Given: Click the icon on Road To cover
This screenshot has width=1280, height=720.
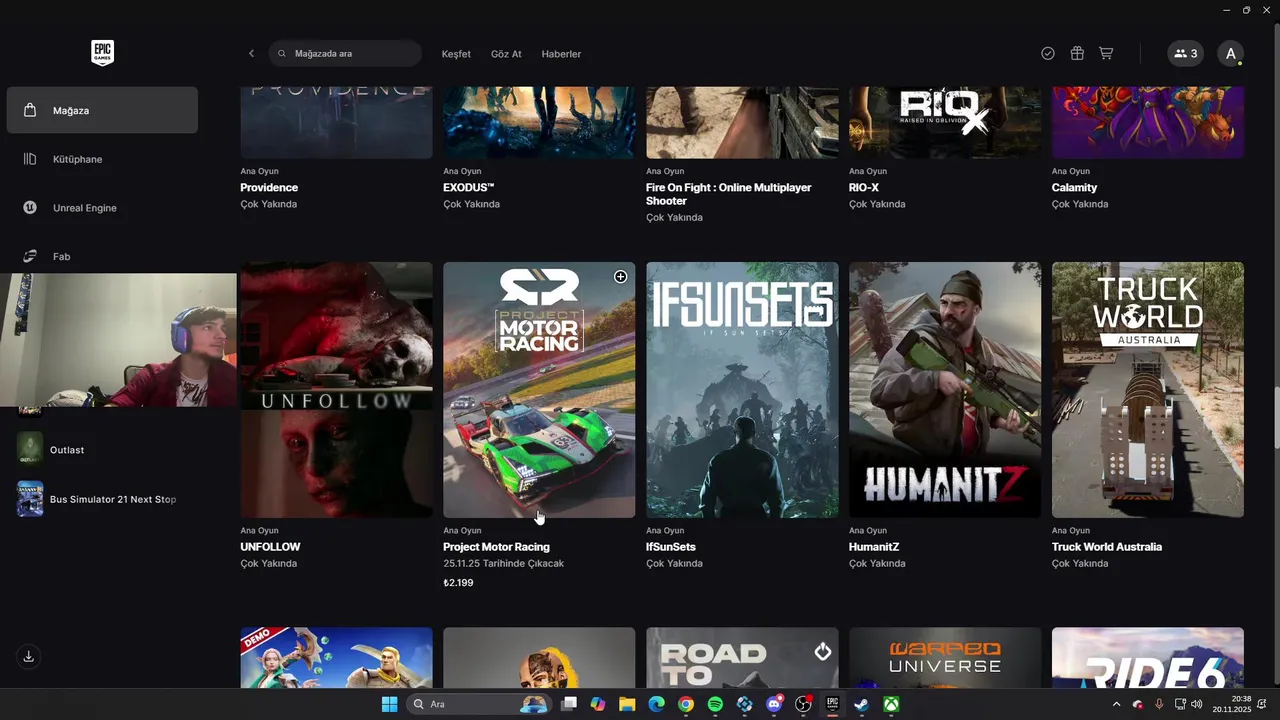Looking at the screenshot, I should point(823,652).
